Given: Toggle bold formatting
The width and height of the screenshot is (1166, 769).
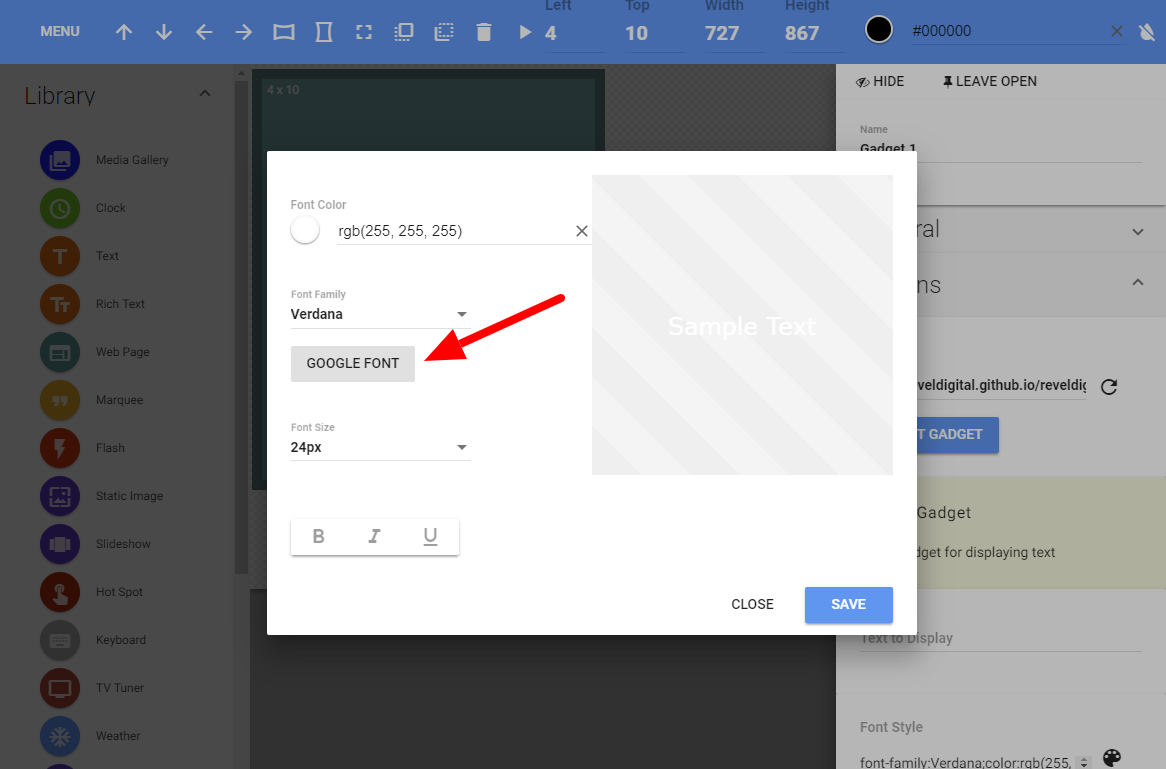Looking at the screenshot, I should coord(318,536).
